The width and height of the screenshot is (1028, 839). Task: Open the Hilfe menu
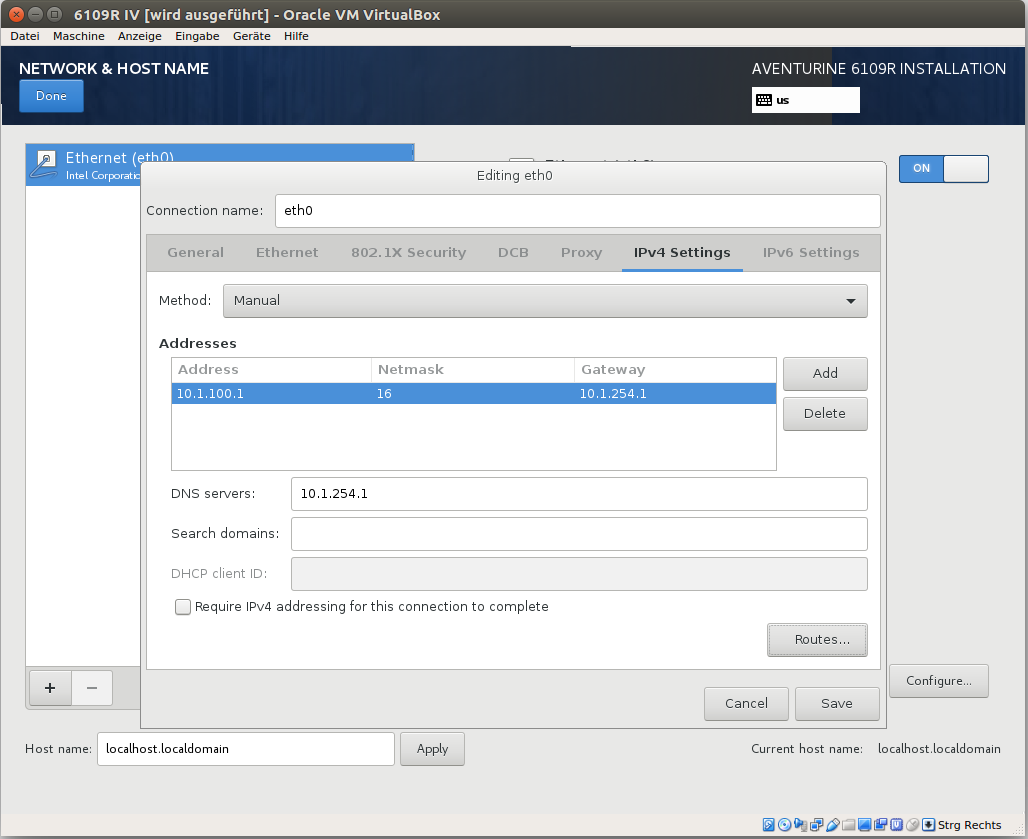pyautogui.click(x=296, y=36)
